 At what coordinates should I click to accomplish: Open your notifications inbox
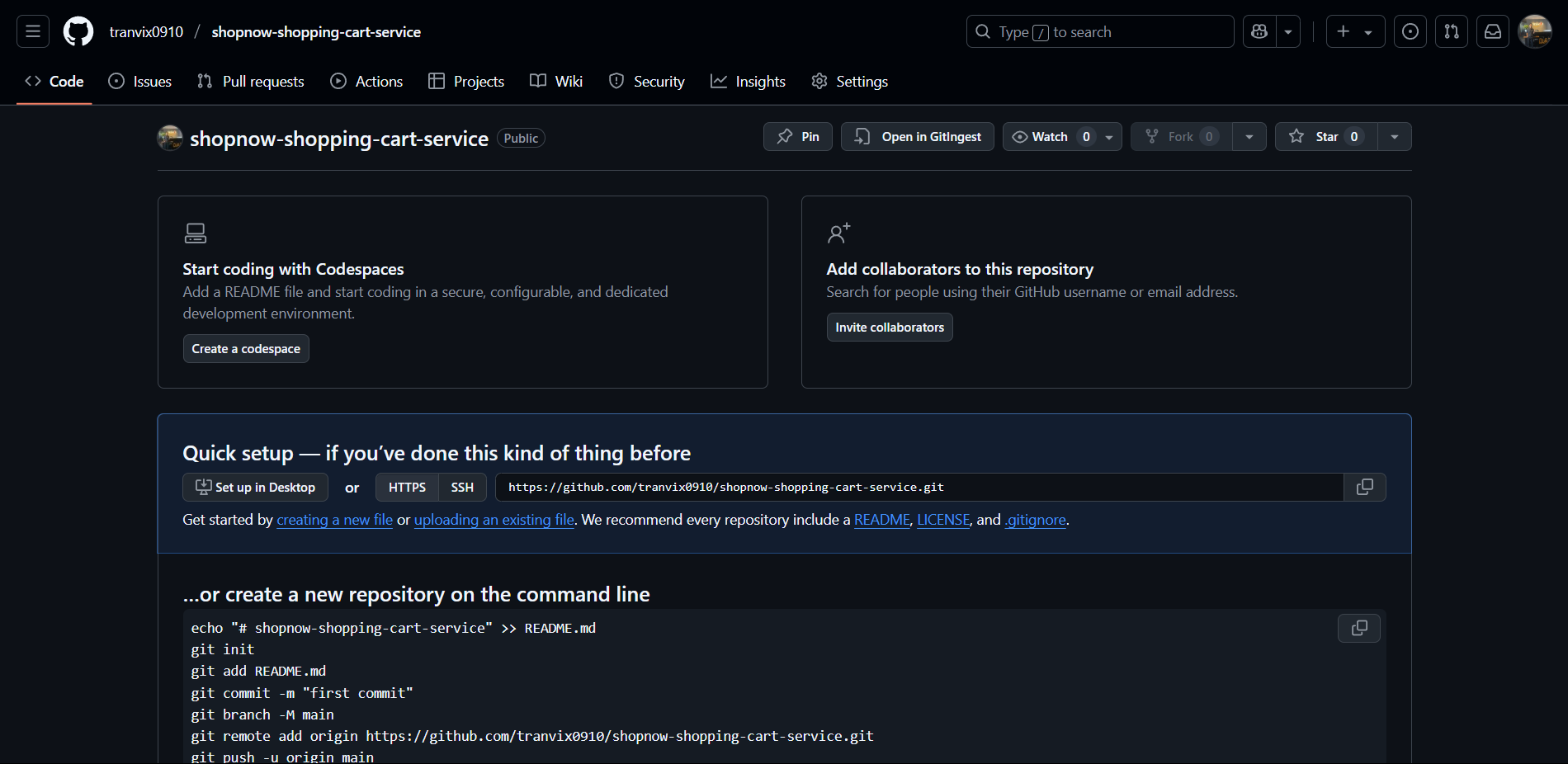tap(1493, 31)
